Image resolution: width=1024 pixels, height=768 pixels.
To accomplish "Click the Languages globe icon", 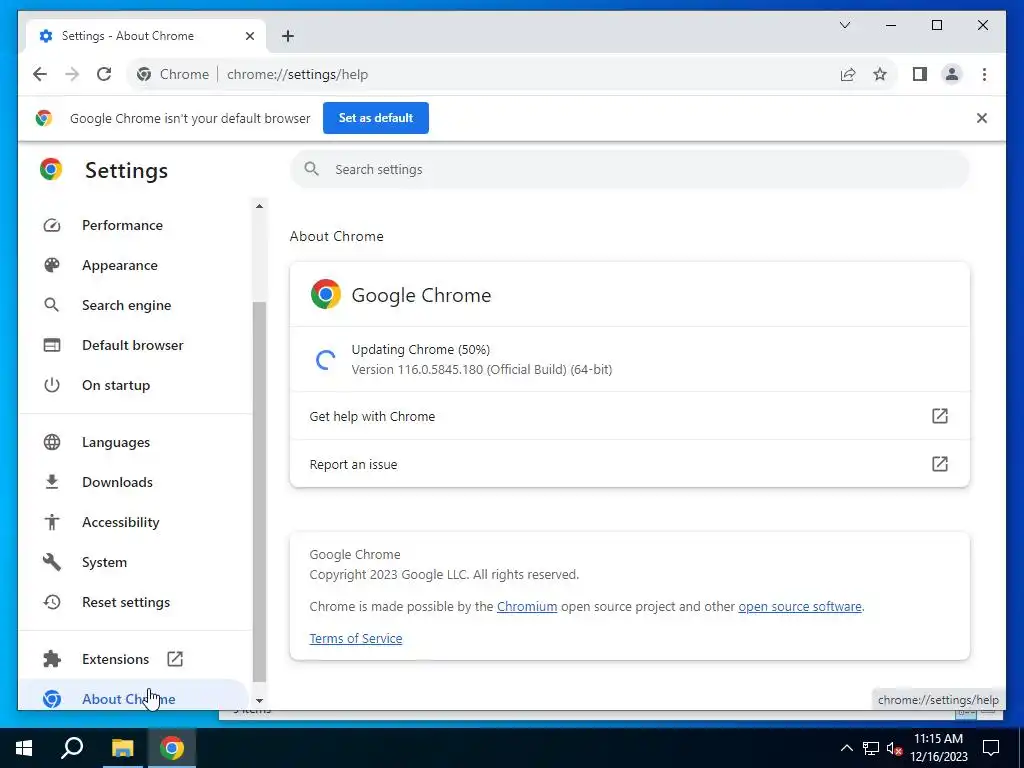I will [52, 442].
